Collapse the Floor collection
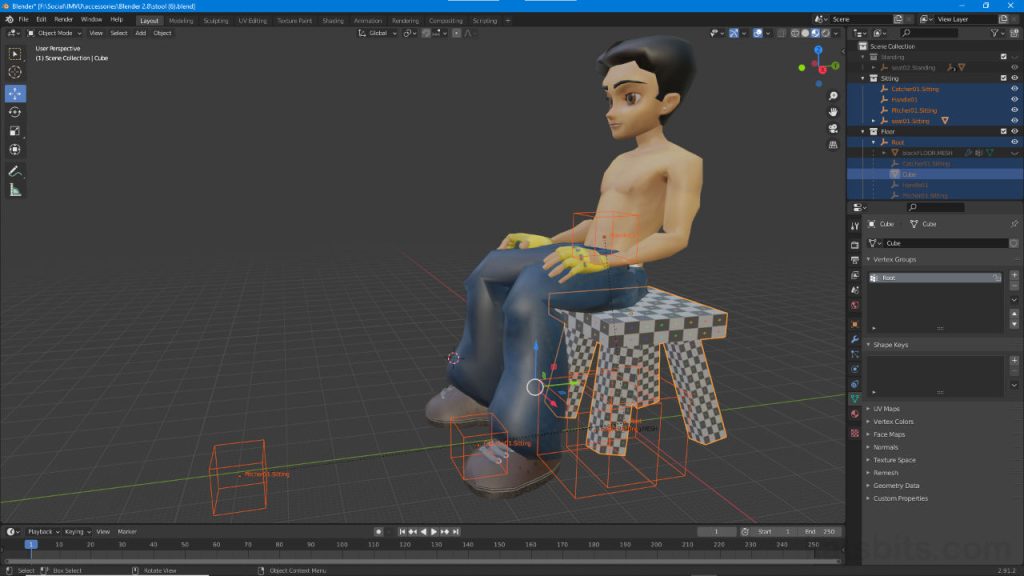Image resolution: width=1024 pixels, height=576 pixels. 861,130
